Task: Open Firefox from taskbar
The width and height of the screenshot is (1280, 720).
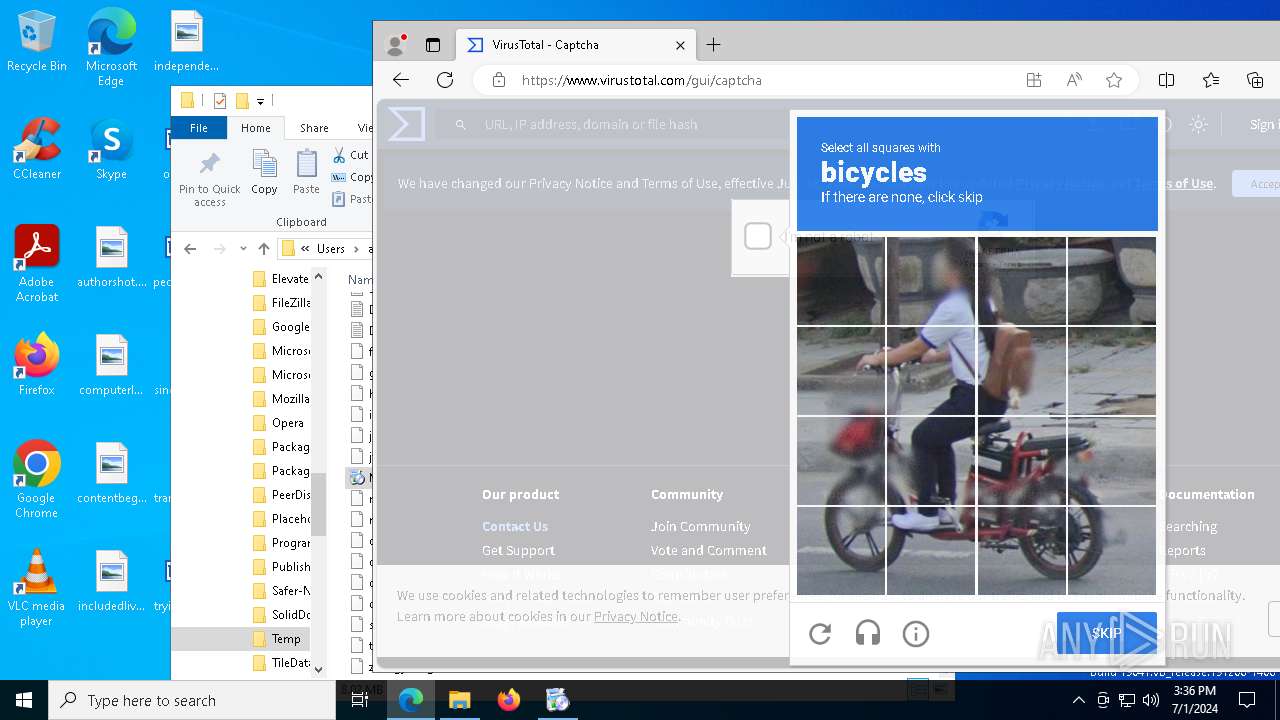Action: pyautogui.click(x=509, y=700)
